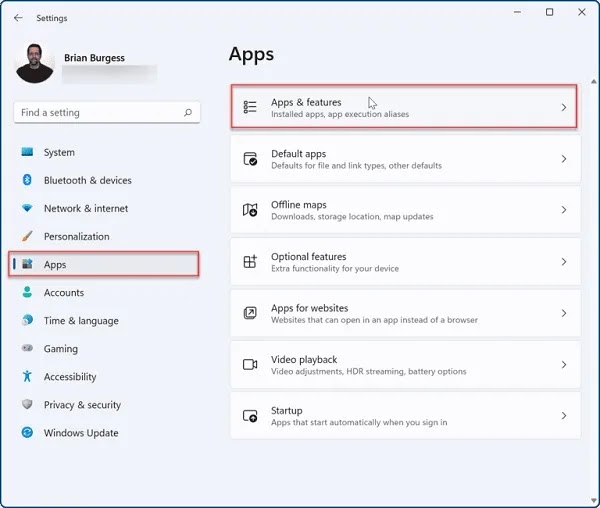Minimize the Settings window

point(517,12)
